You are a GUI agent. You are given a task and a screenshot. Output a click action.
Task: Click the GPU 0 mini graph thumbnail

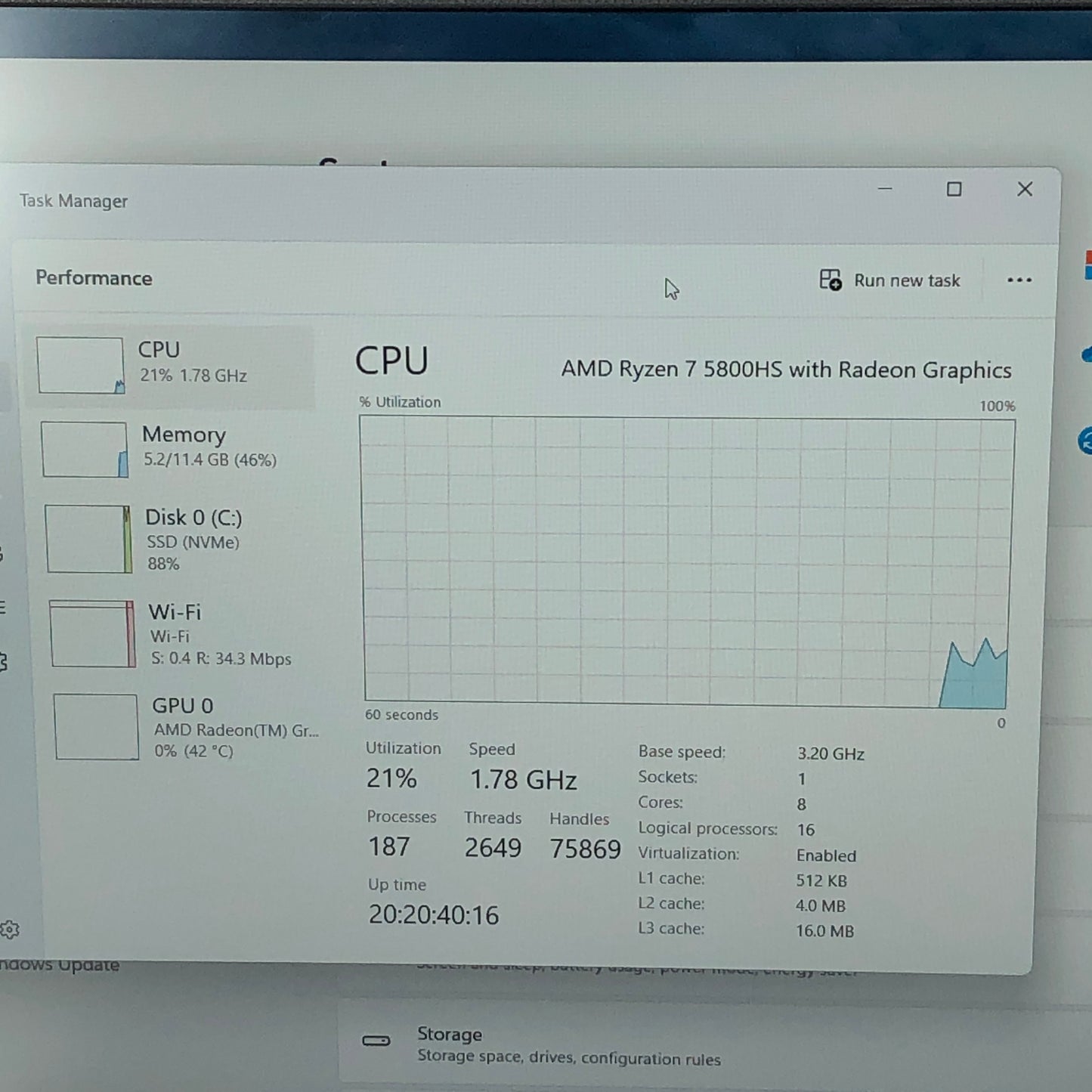97,727
